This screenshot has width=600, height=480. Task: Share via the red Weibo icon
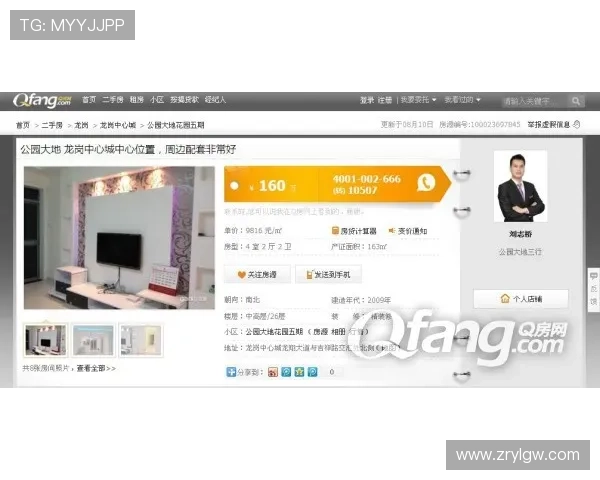coord(273,372)
